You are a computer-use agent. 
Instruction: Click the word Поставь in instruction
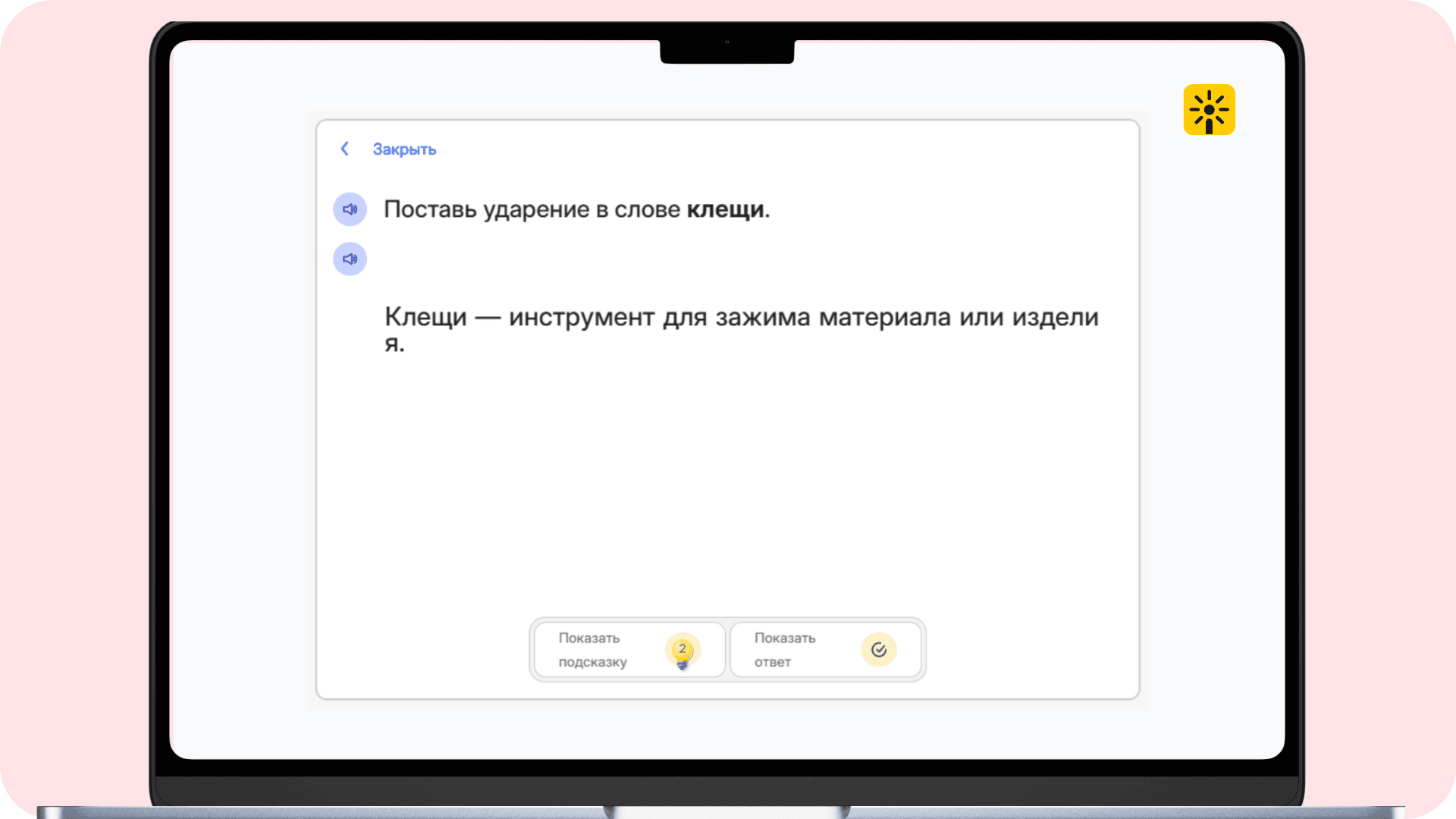(430, 209)
